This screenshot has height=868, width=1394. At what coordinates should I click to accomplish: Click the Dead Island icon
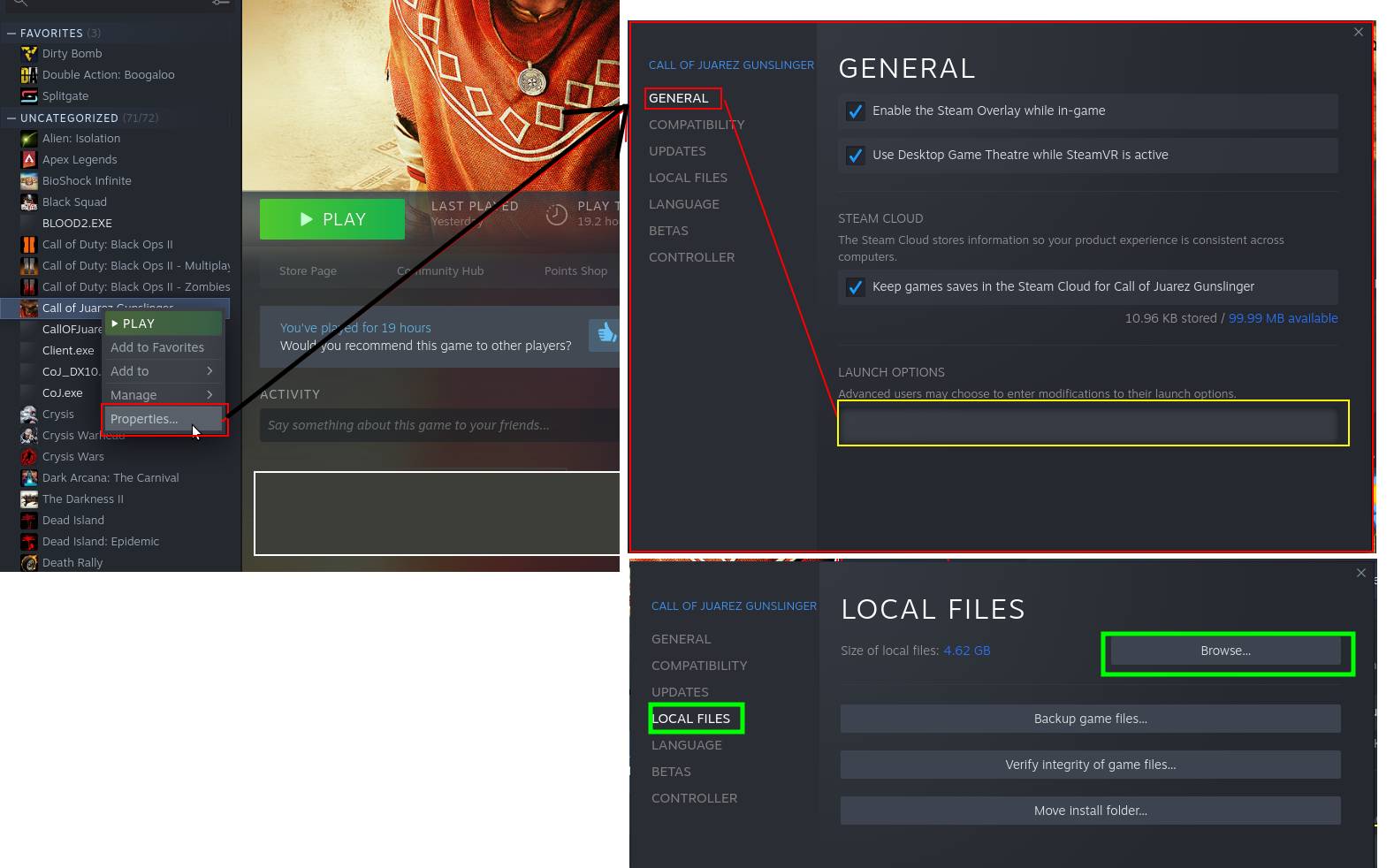tap(29, 521)
